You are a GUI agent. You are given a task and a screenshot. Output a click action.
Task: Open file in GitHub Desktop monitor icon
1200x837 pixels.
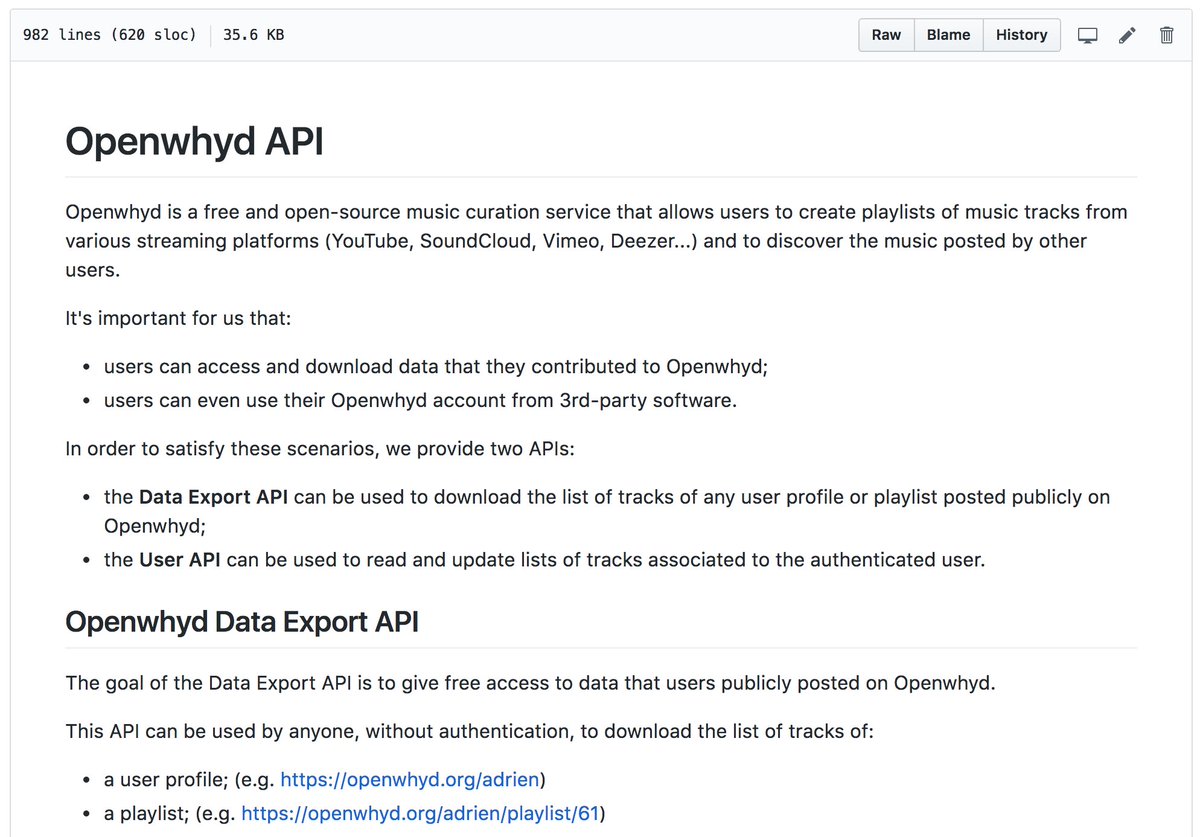click(x=1087, y=35)
